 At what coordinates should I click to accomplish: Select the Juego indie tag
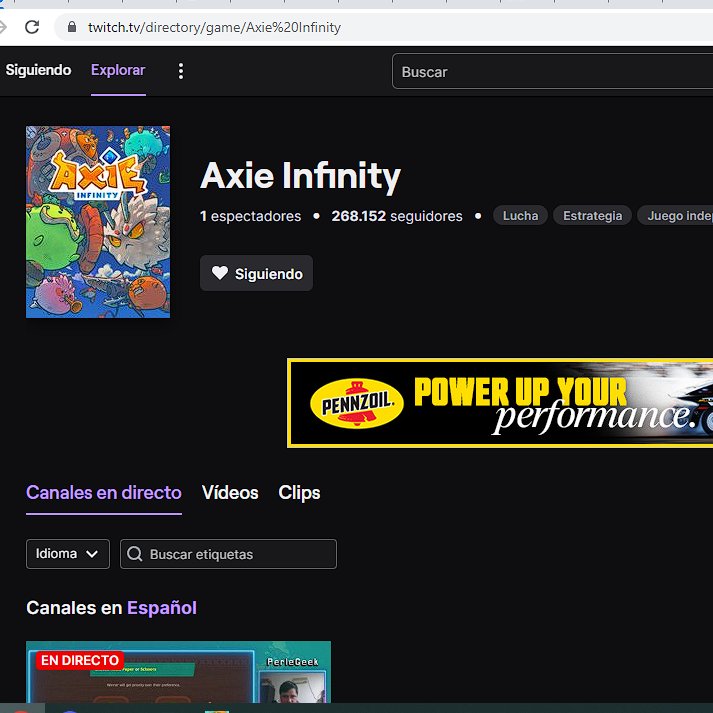click(676, 216)
